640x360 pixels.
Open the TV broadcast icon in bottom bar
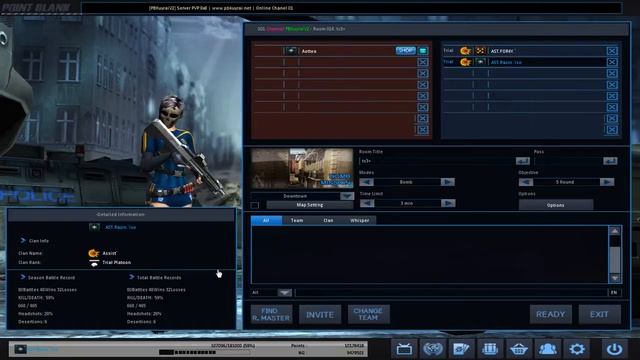coord(404,349)
